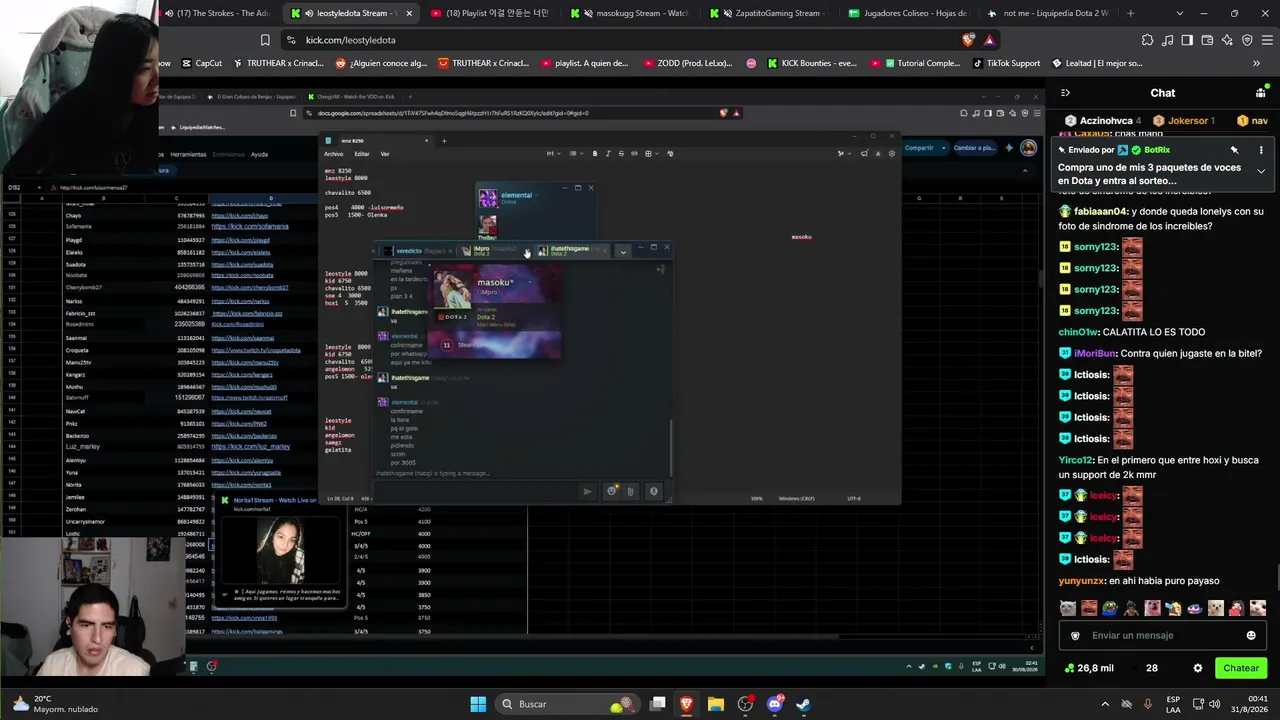View the 26,8 mil channel points balance

1089,668
